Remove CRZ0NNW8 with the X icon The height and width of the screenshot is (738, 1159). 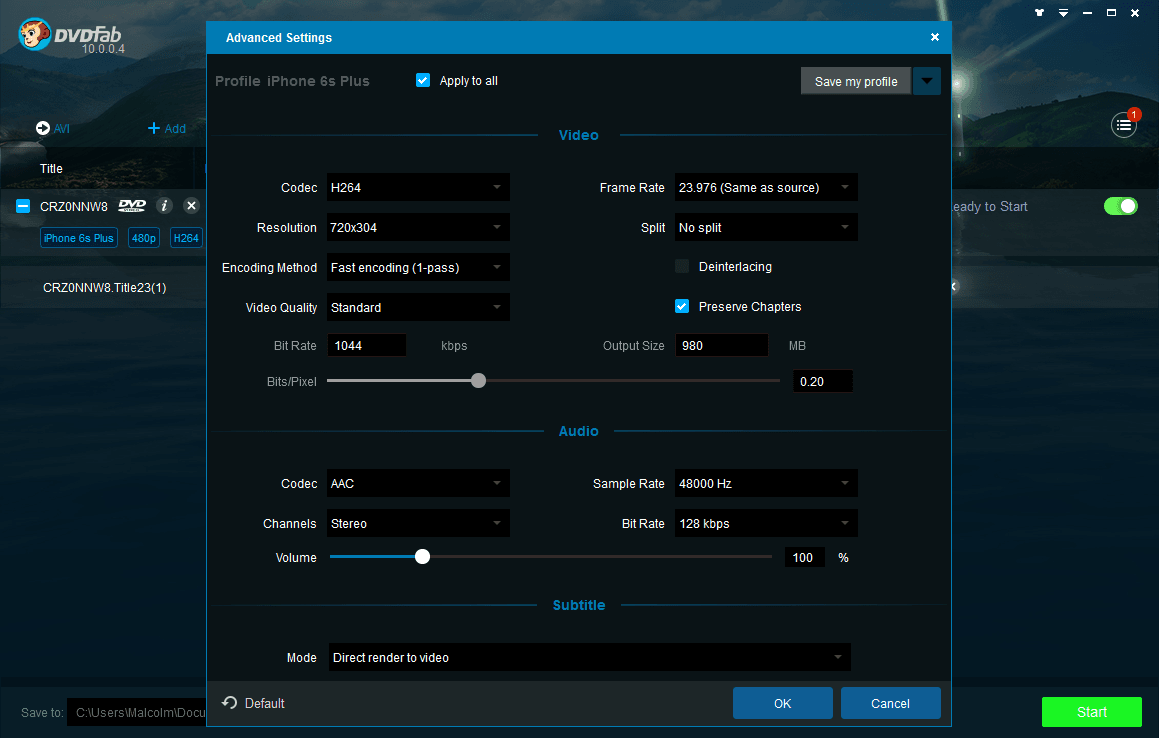pyautogui.click(x=192, y=206)
